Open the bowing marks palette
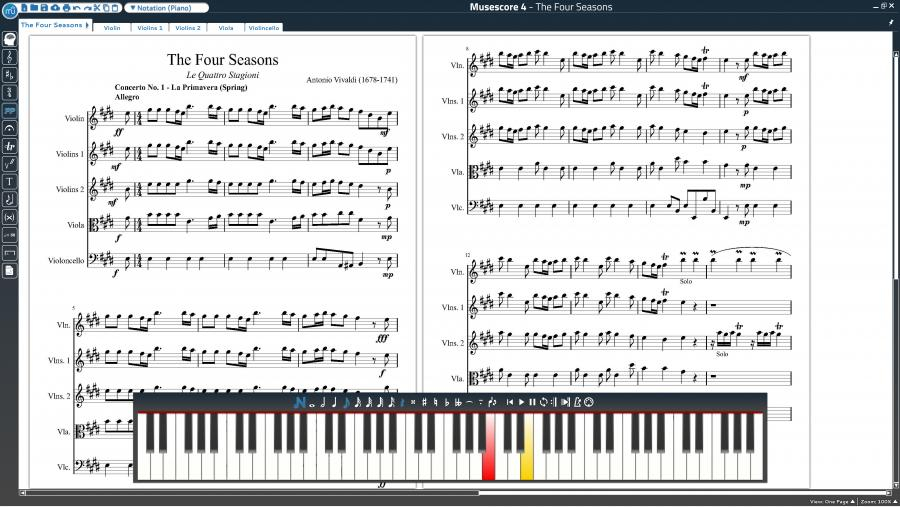Image resolution: width=900 pixels, height=507 pixels. click(x=10, y=164)
